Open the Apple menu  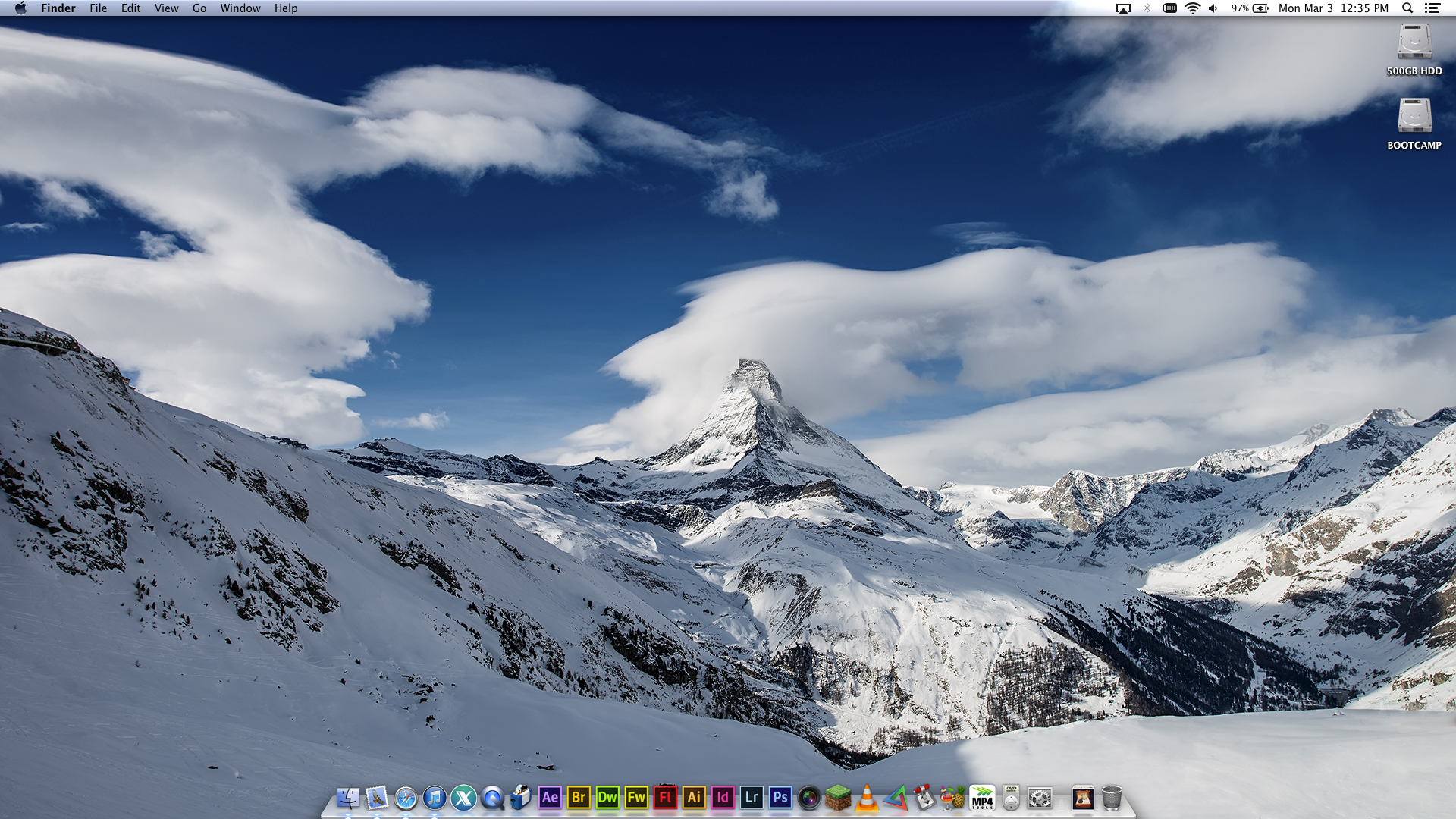(20, 8)
